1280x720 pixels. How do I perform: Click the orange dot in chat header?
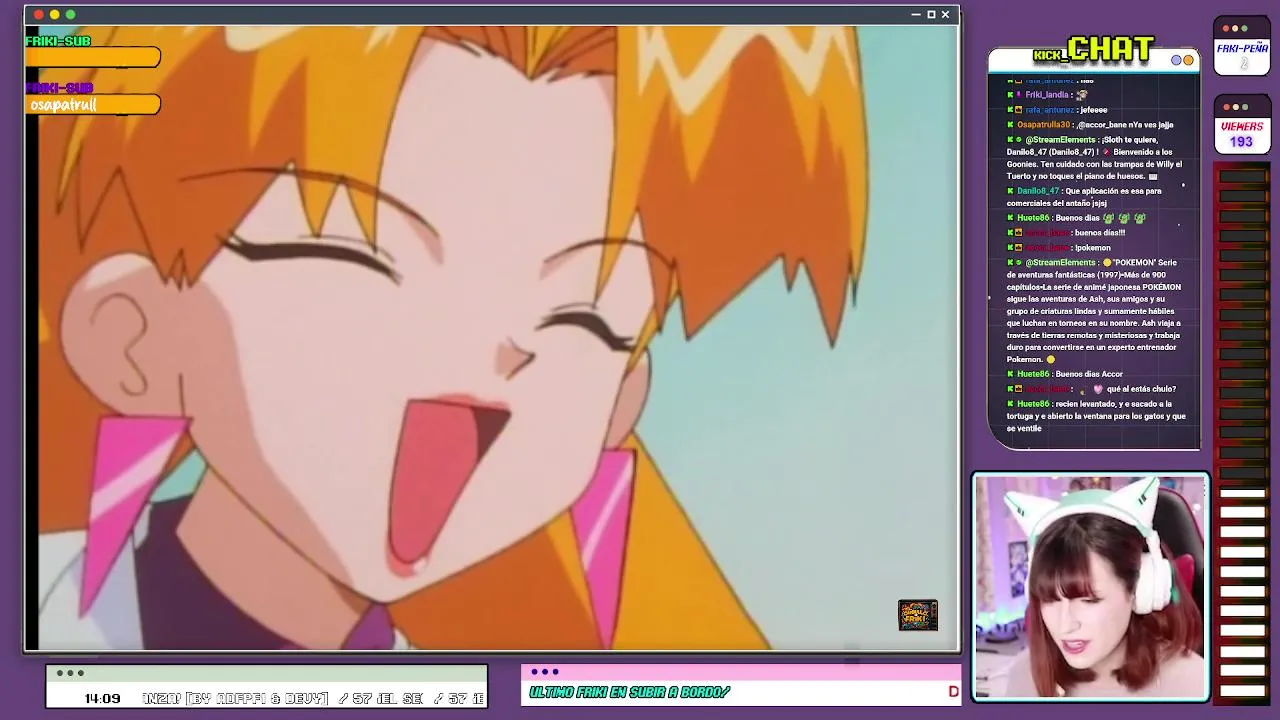tap(1188, 61)
